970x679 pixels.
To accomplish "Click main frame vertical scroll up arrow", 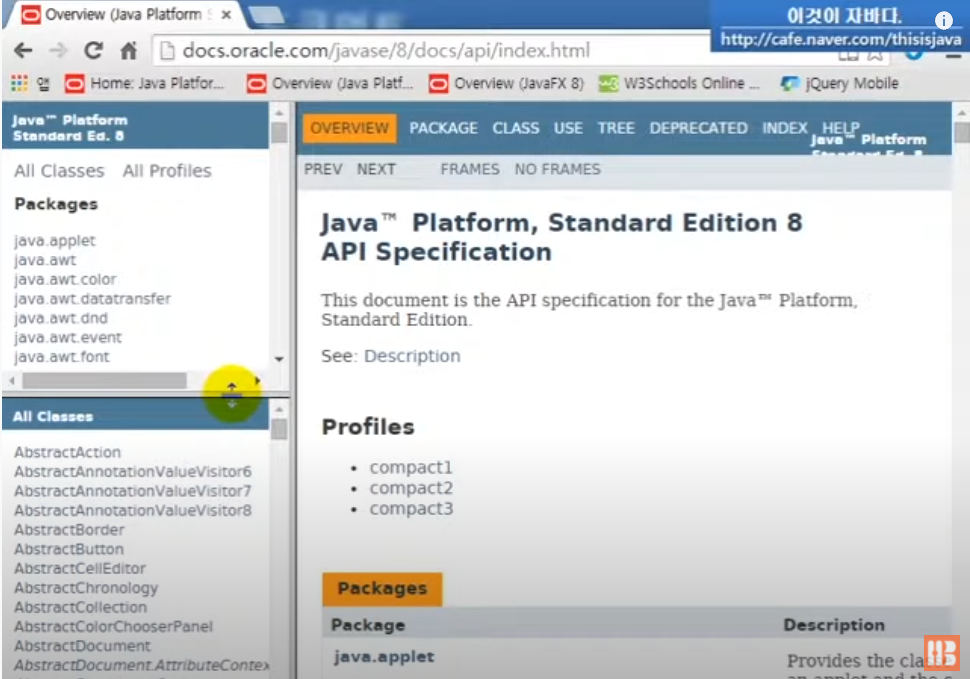I will [961, 113].
